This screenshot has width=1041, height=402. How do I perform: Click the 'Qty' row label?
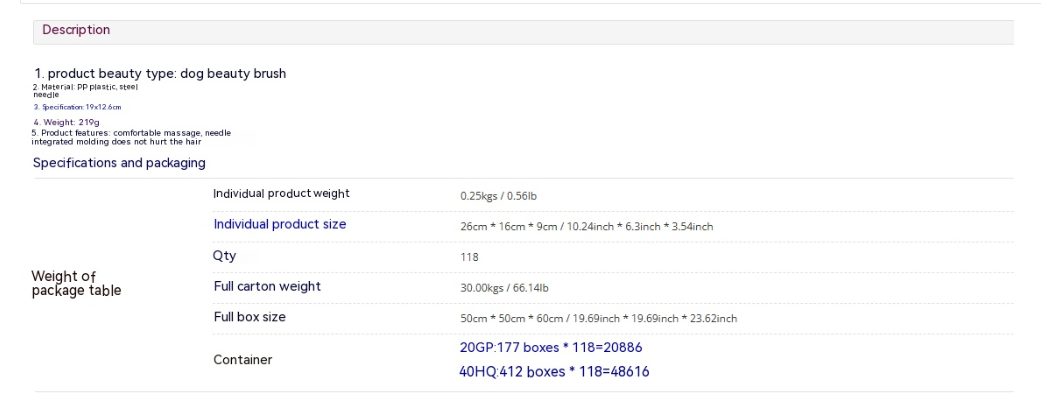click(224, 256)
